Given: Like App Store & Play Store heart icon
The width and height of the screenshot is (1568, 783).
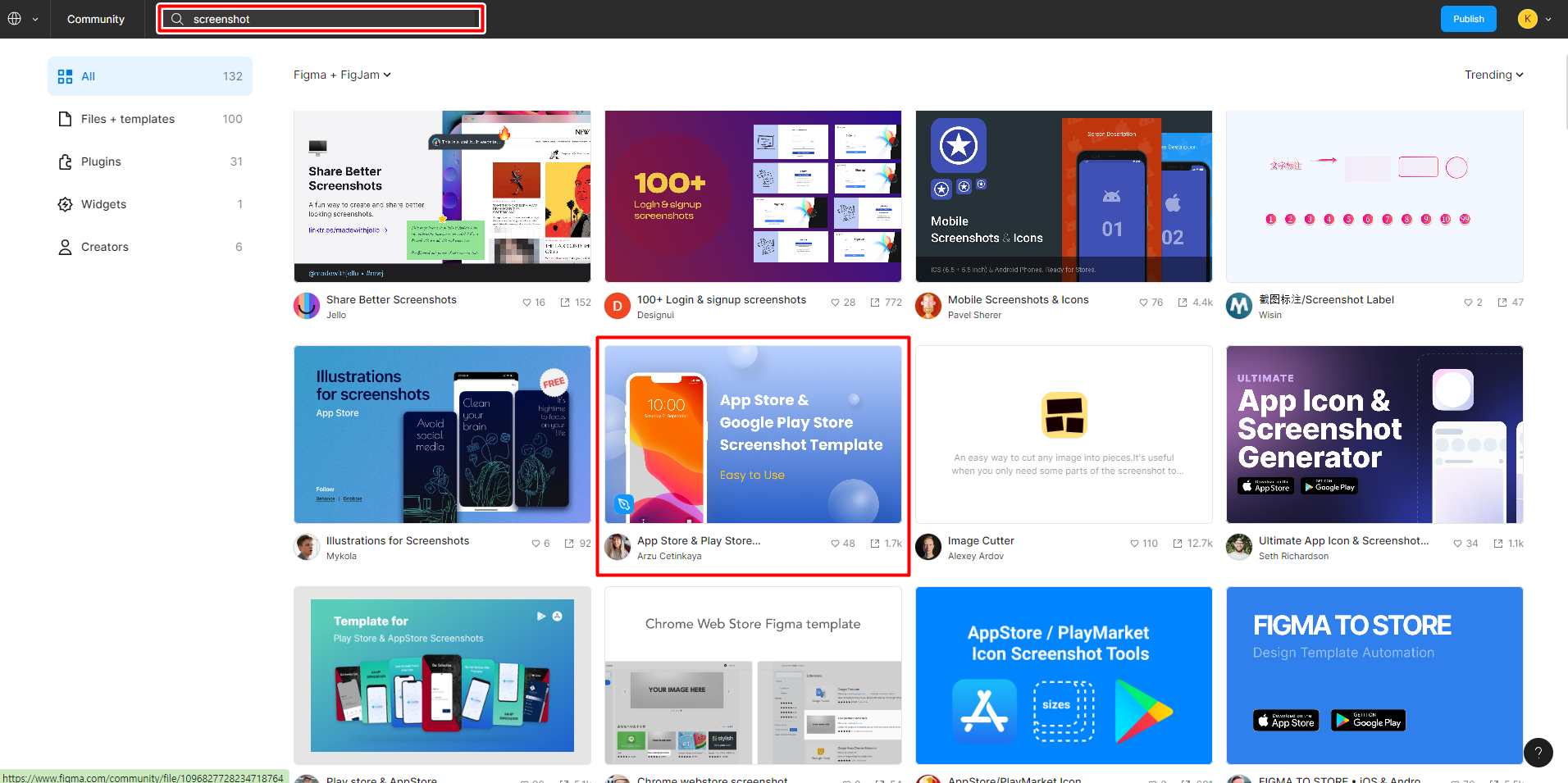Looking at the screenshot, I should click(x=835, y=544).
